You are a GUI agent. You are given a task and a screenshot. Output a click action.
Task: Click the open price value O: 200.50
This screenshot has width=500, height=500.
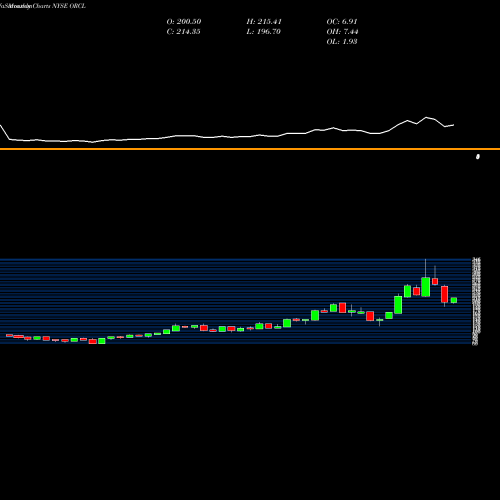tap(184, 22)
